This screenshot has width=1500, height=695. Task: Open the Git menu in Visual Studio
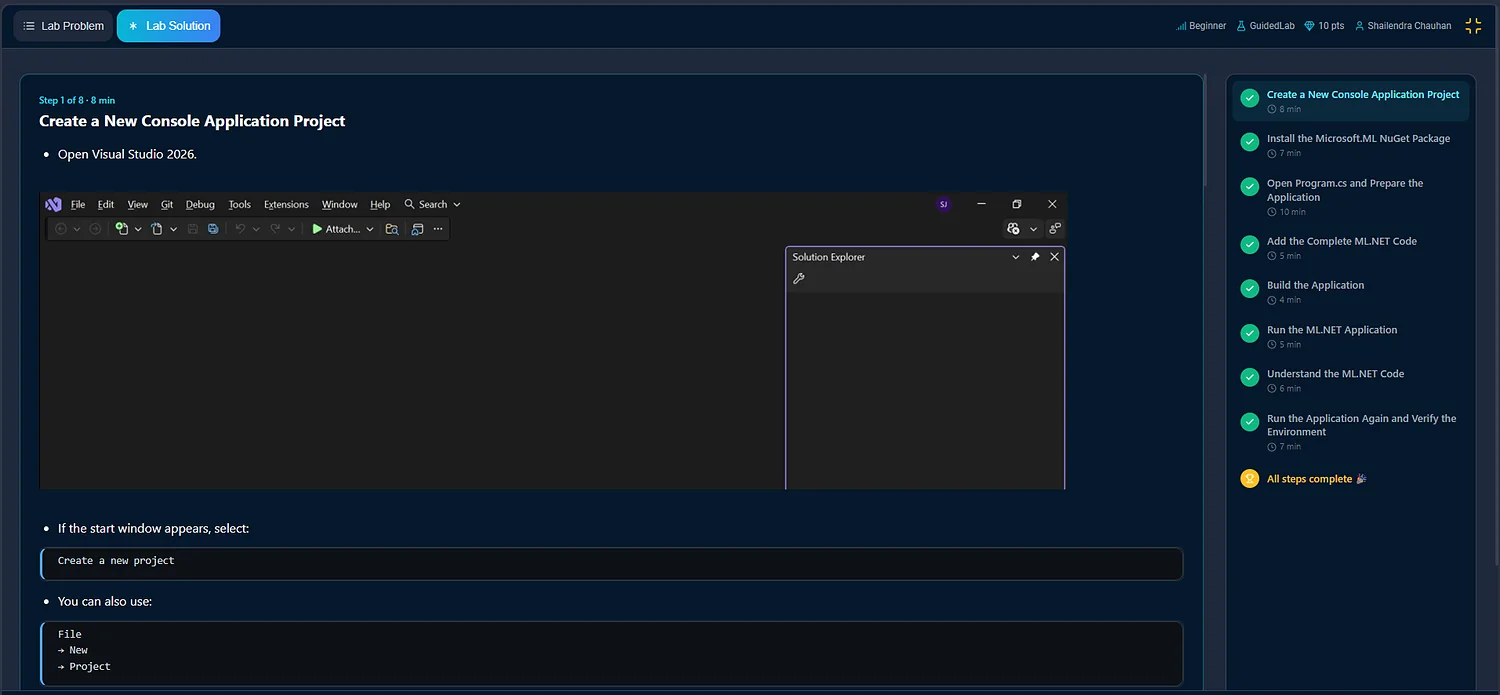167,204
